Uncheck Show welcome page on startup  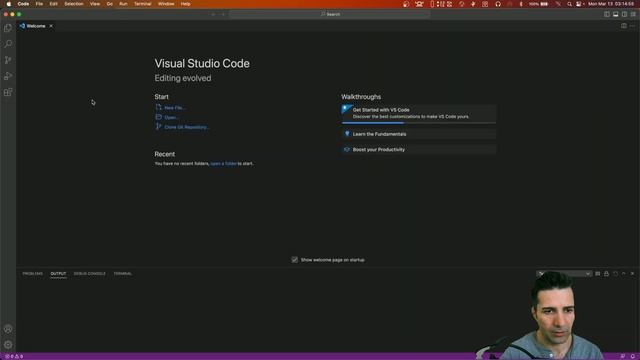coord(294,260)
